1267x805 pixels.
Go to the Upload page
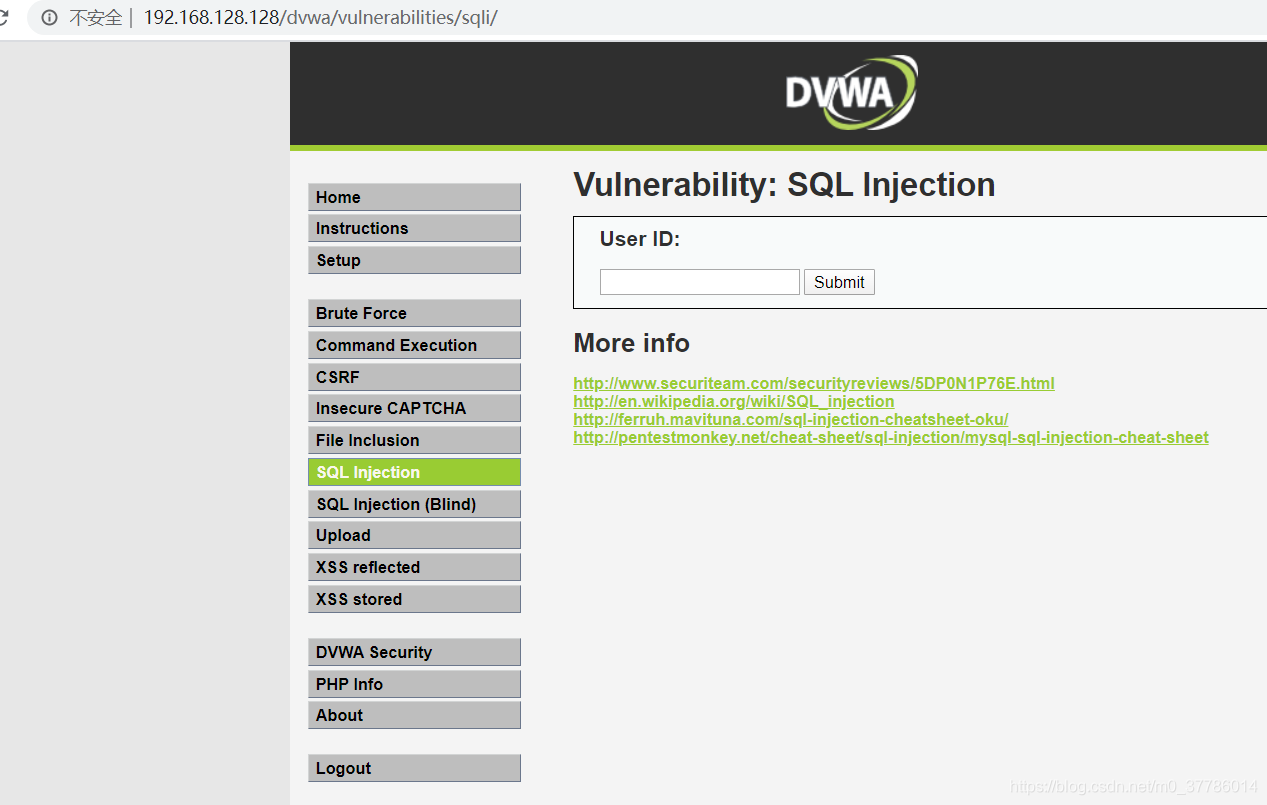[x=414, y=535]
